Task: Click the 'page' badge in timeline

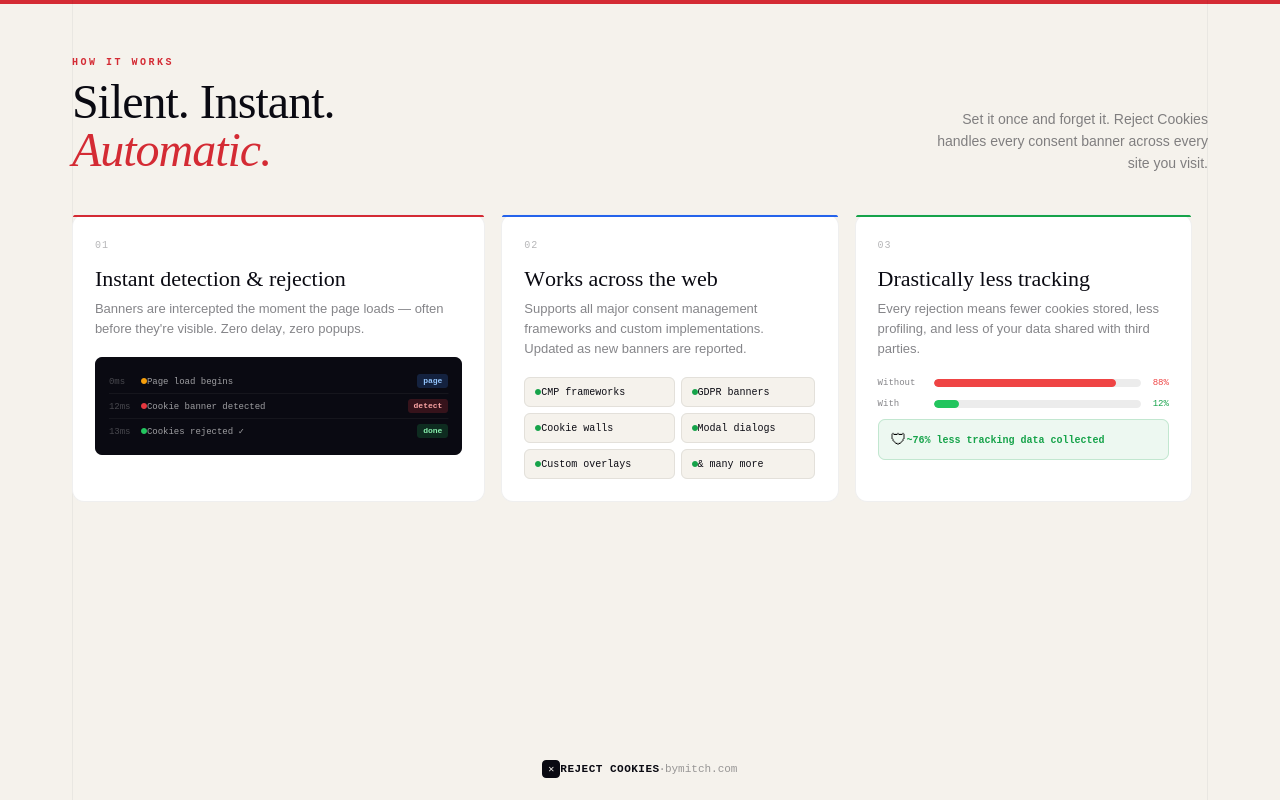Action: (x=432, y=381)
